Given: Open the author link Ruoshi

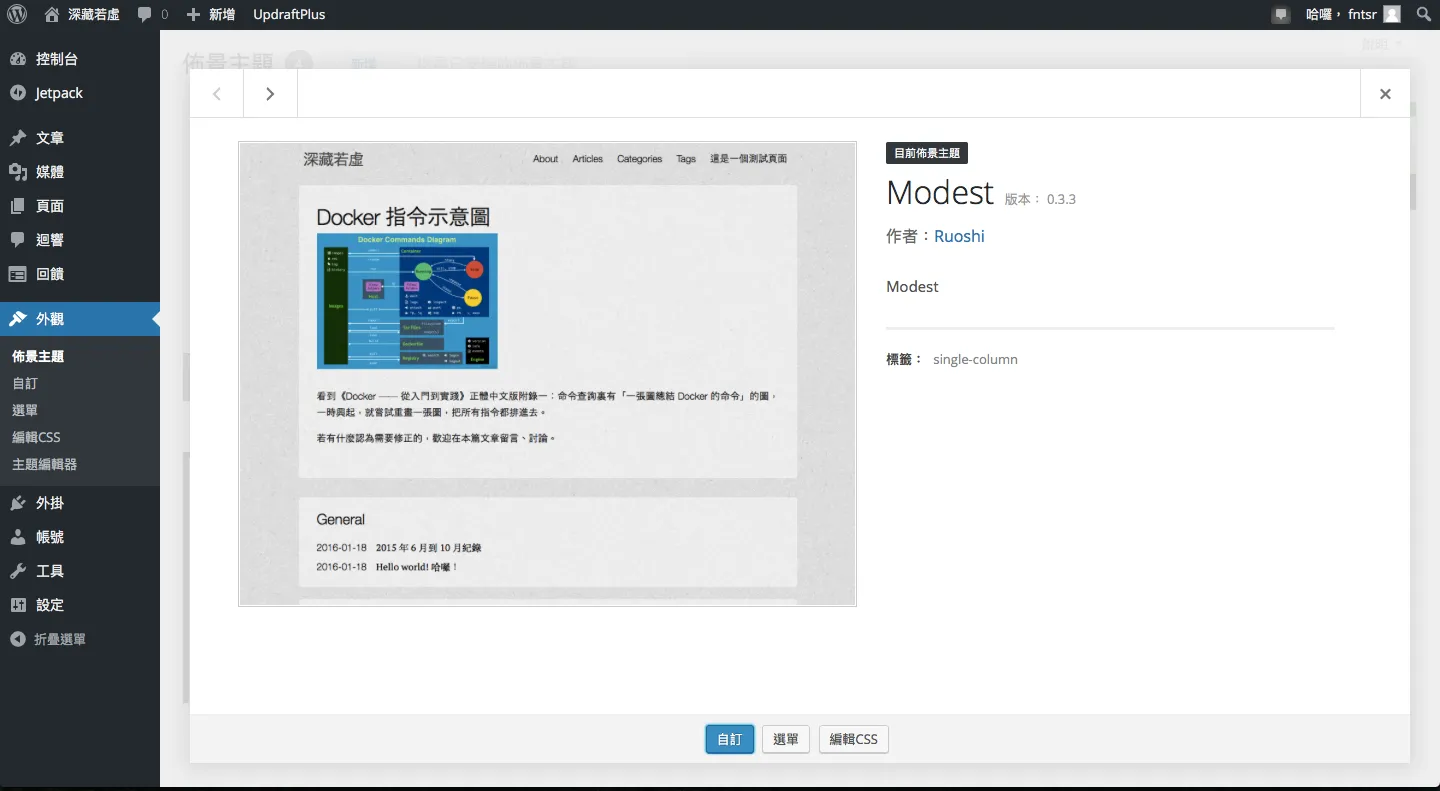Looking at the screenshot, I should pyautogui.click(x=959, y=236).
